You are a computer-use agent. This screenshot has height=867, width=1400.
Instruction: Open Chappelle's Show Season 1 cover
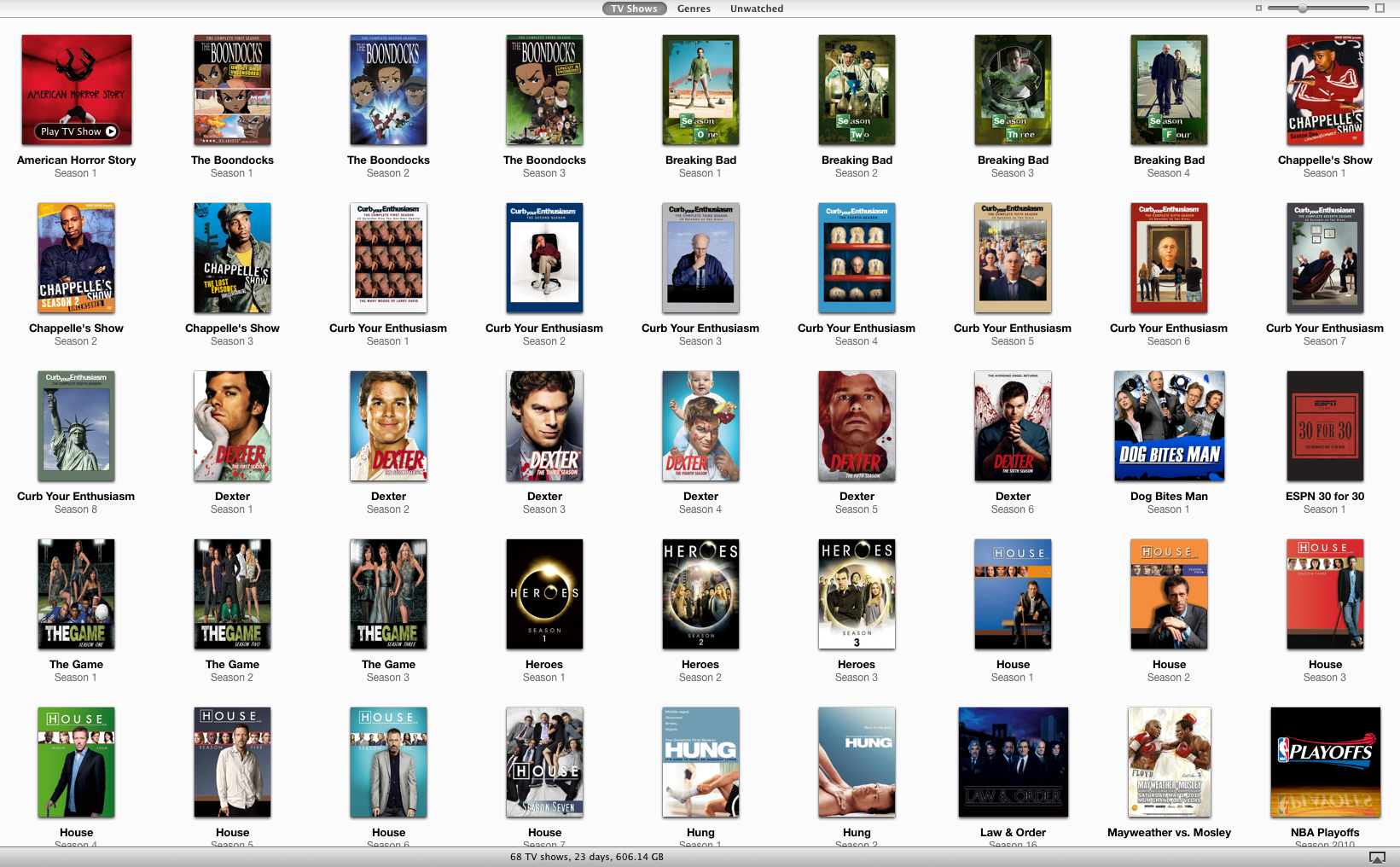[1325, 90]
